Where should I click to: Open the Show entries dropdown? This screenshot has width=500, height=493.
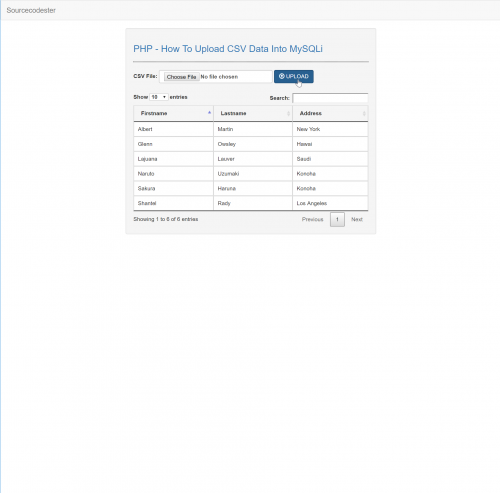pyautogui.click(x=159, y=97)
